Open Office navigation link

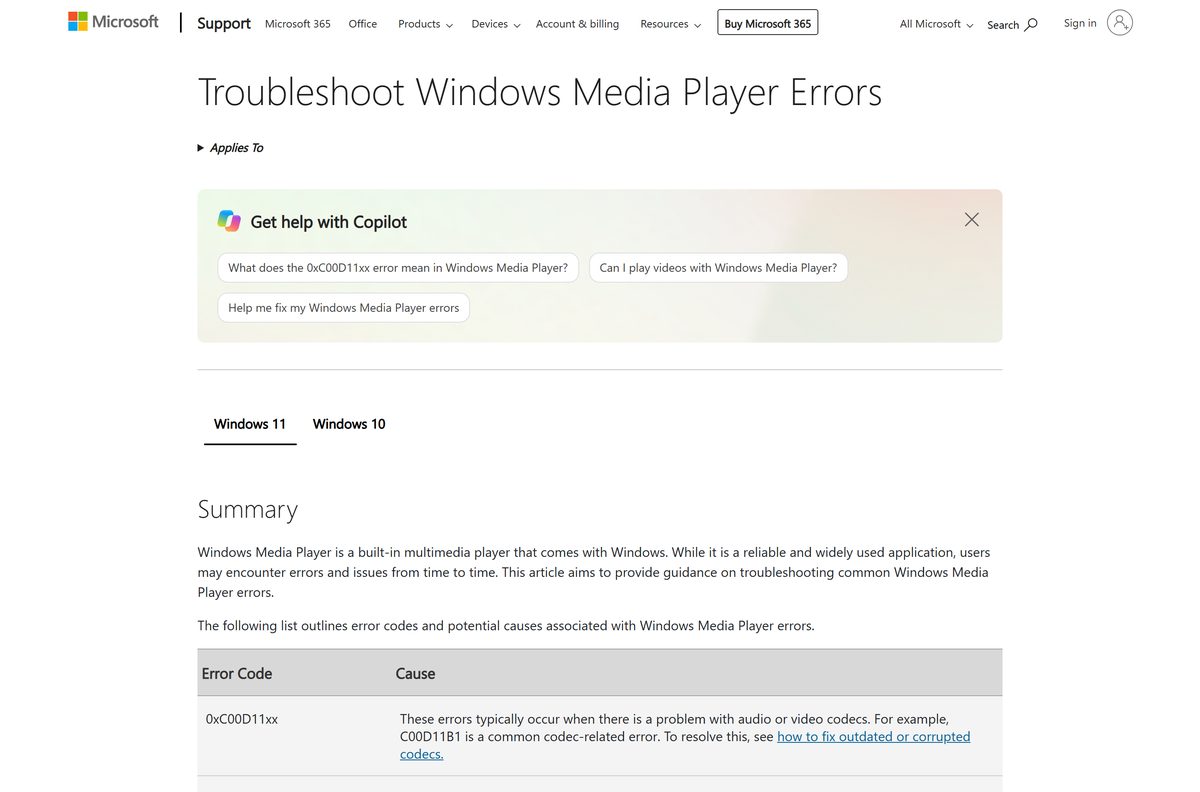(363, 24)
